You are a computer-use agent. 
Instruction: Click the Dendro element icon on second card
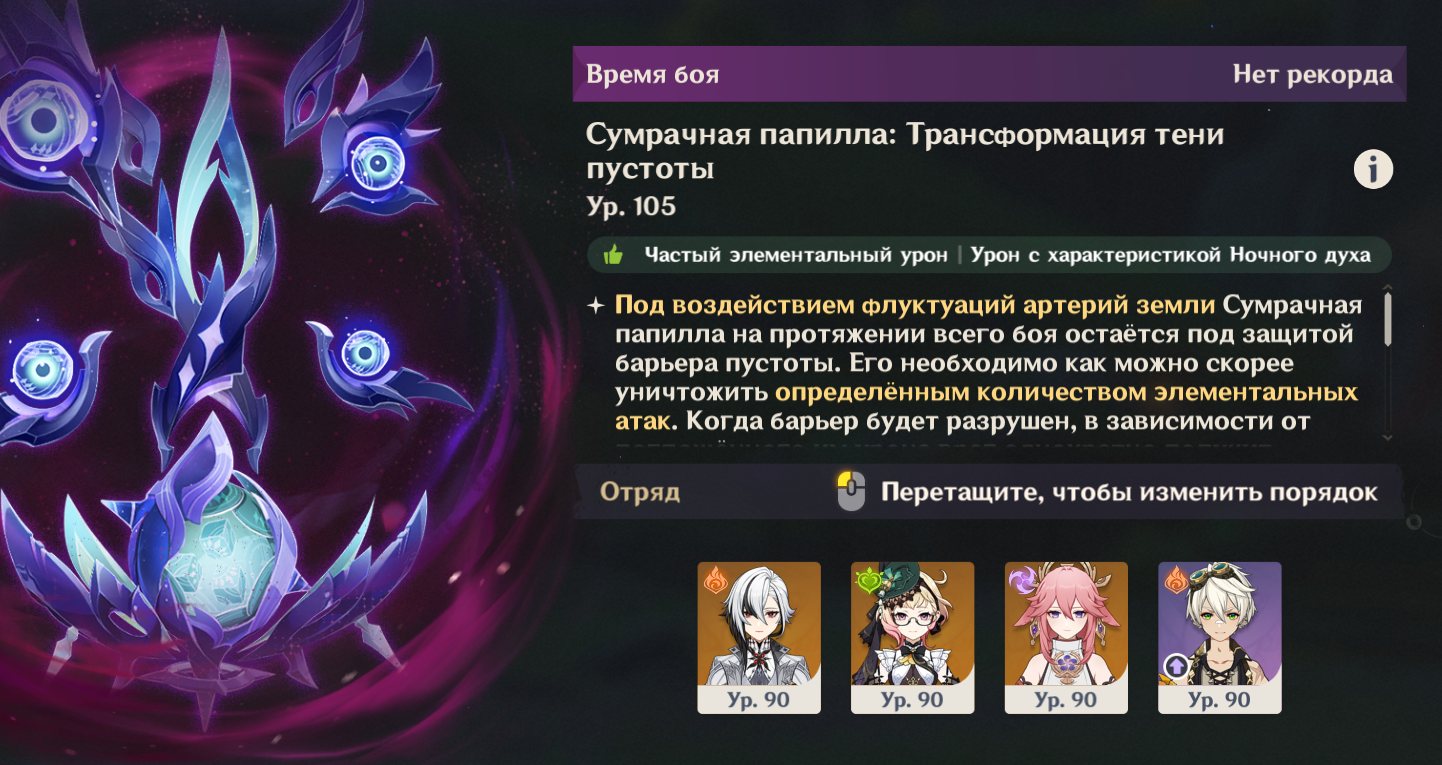pyautogui.click(x=870, y=581)
